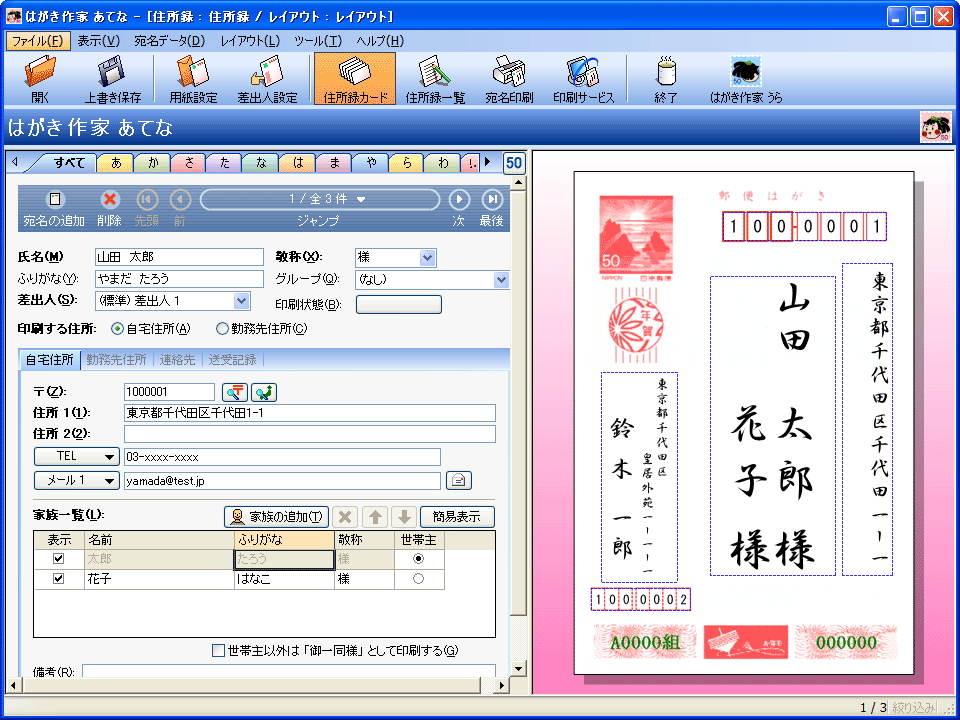Click the form's vertical scrollbar down arrow
Image resolution: width=960 pixels, height=720 pixels.
click(518, 669)
